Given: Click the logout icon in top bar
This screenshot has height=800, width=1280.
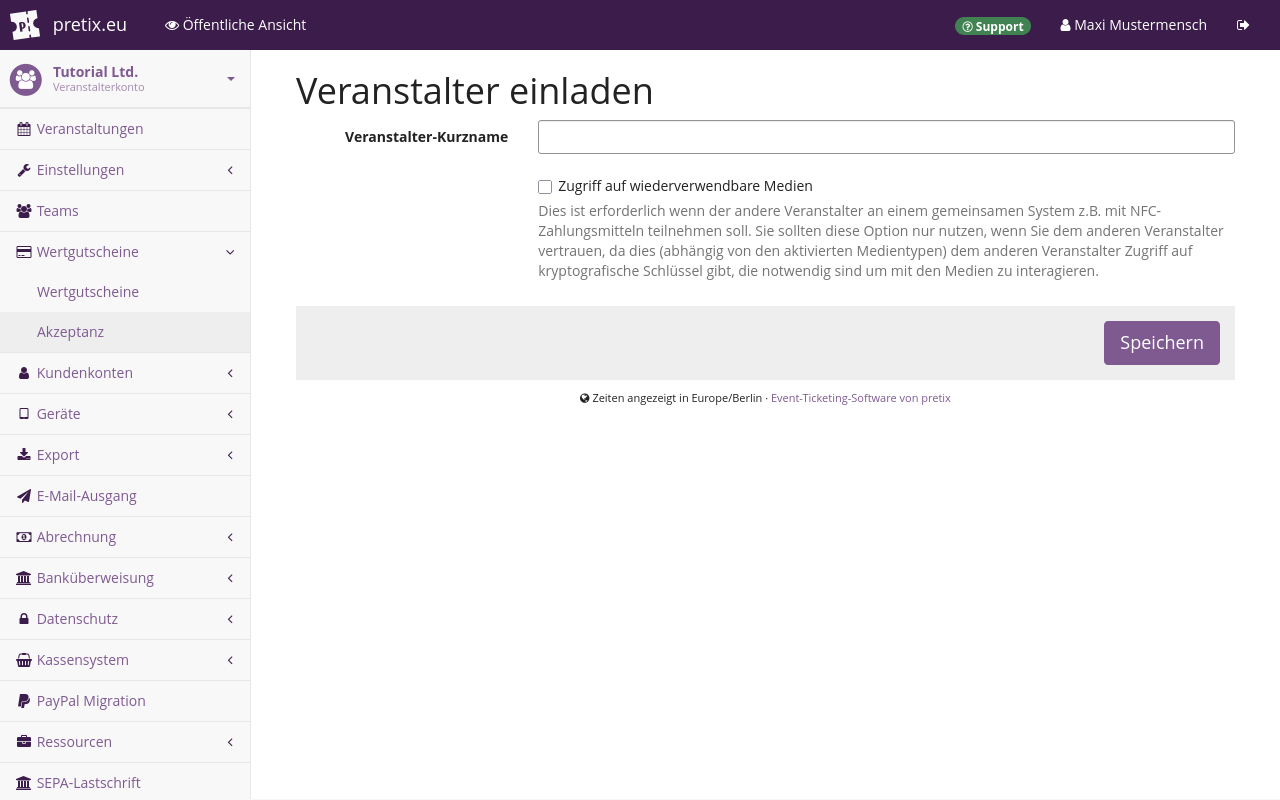Looking at the screenshot, I should (x=1243, y=25).
